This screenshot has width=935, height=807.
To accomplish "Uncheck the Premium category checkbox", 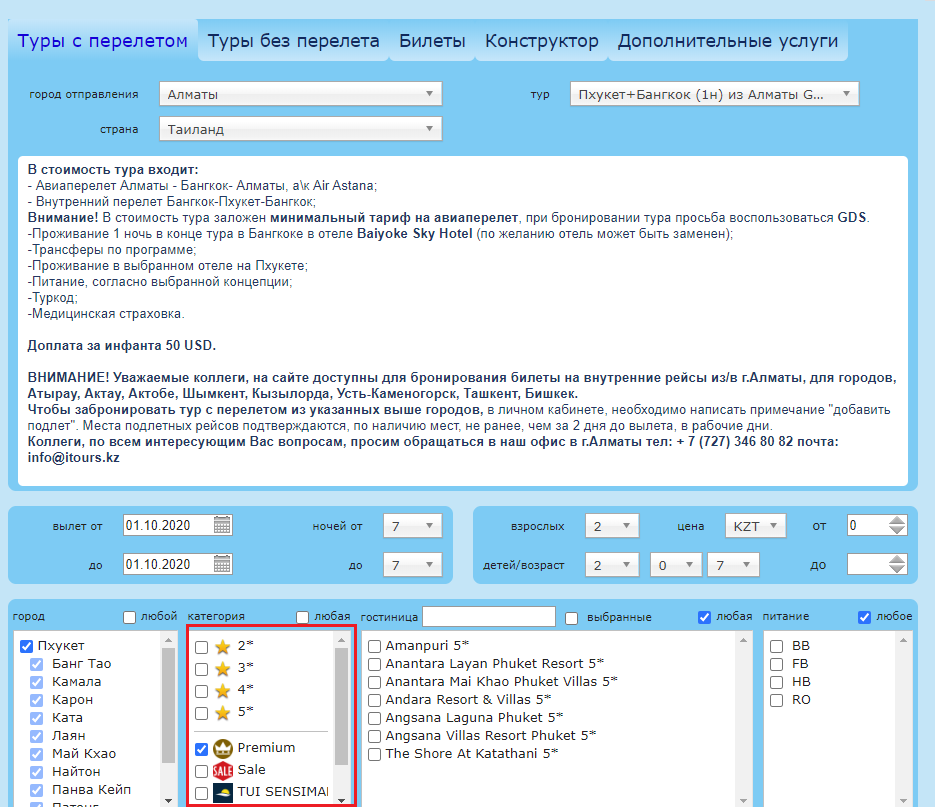I will click(202, 748).
